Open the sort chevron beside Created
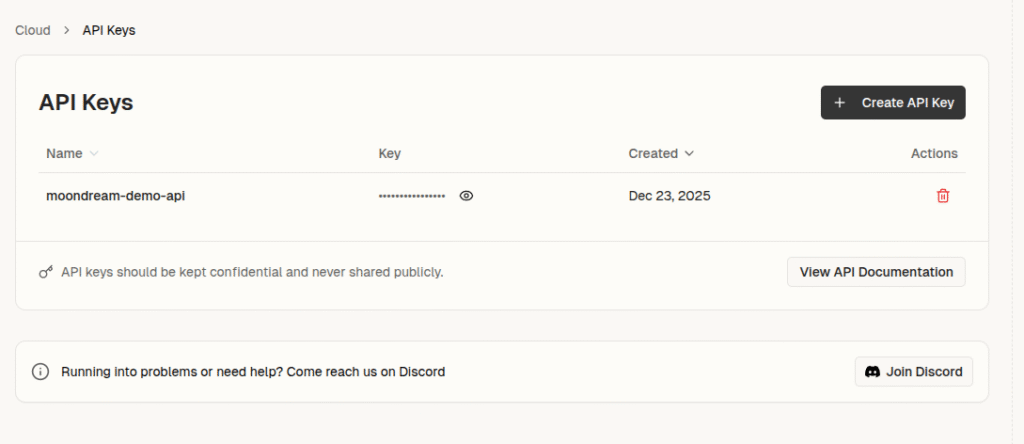The width and height of the screenshot is (1024, 444). (688, 154)
